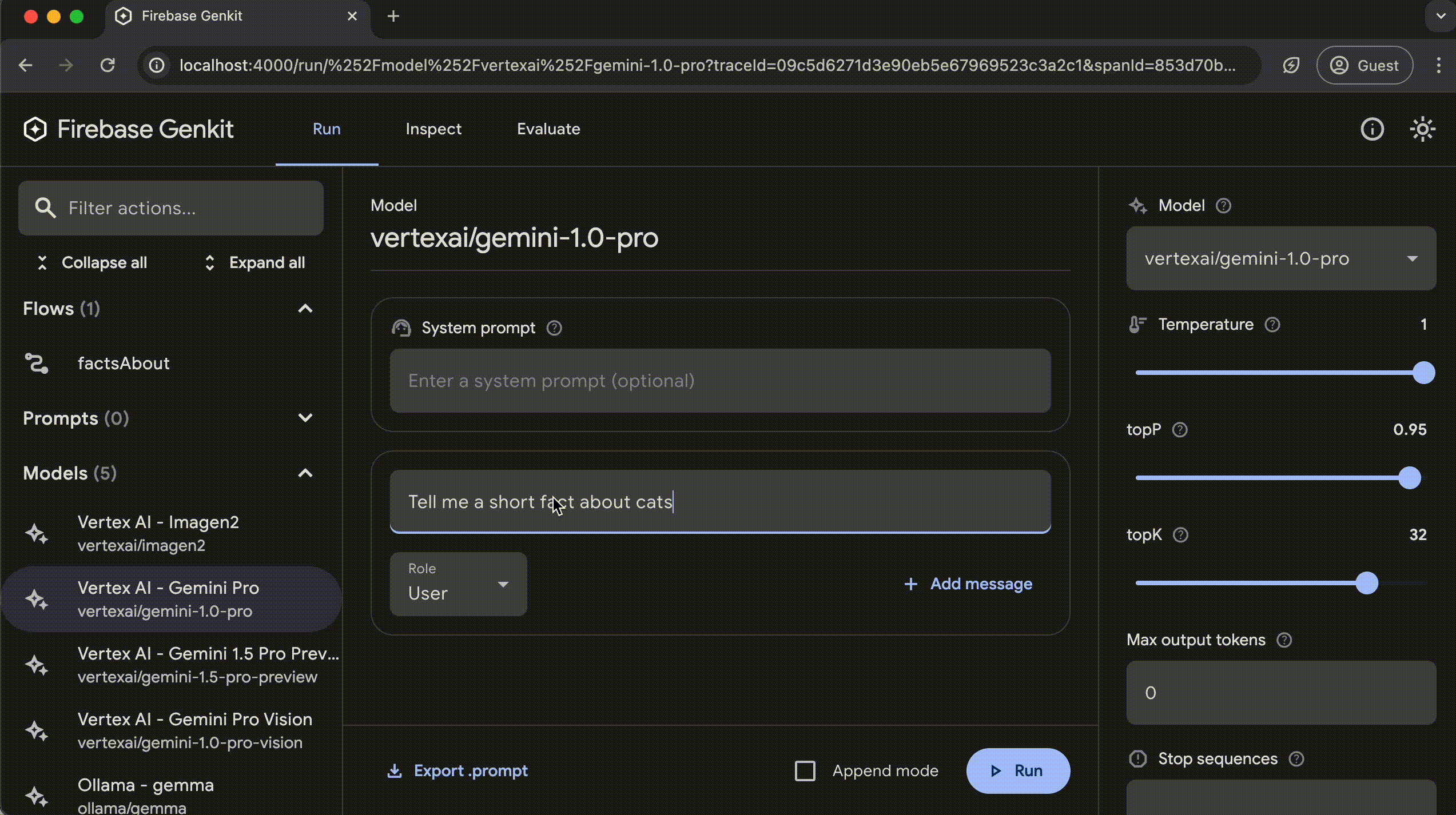Select vertexai/gemini-1.0-pro from model dropdown

pyautogui.click(x=1282, y=258)
